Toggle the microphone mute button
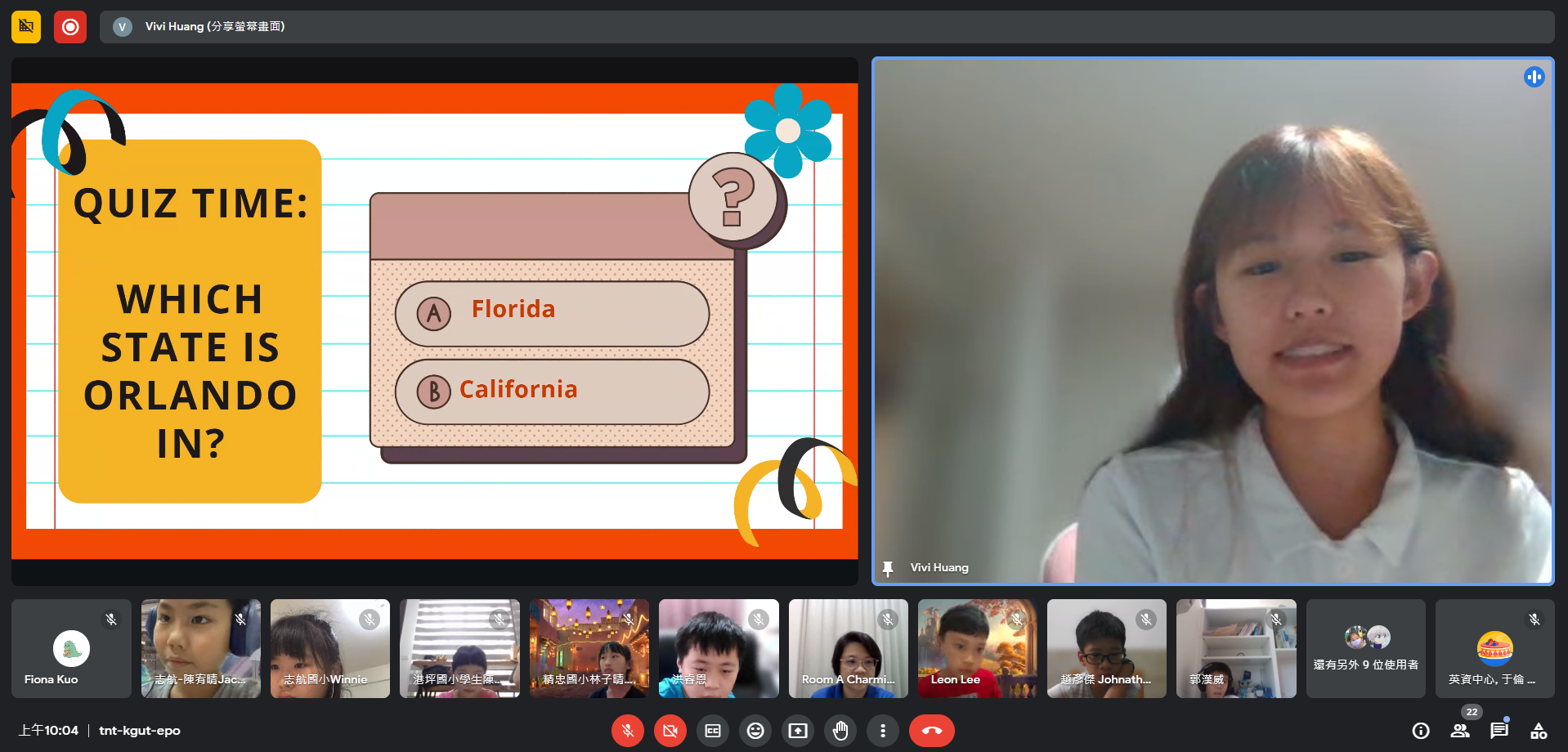The width and height of the screenshot is (1568, 752). coord(628,731)
